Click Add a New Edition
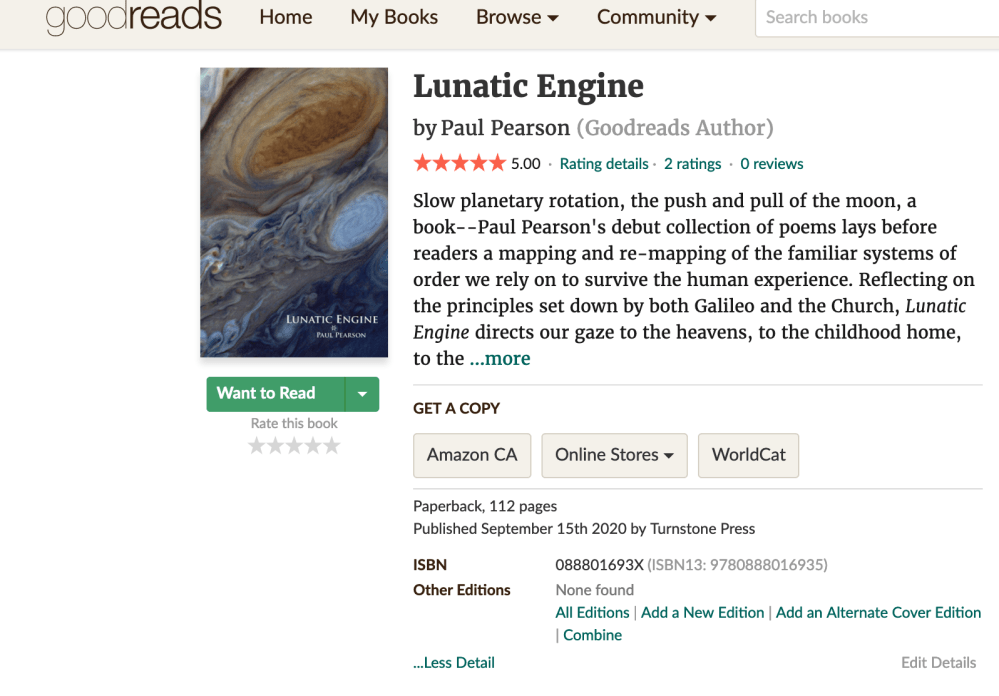This screenshot has height=696, width=999. tap(702, 612)
